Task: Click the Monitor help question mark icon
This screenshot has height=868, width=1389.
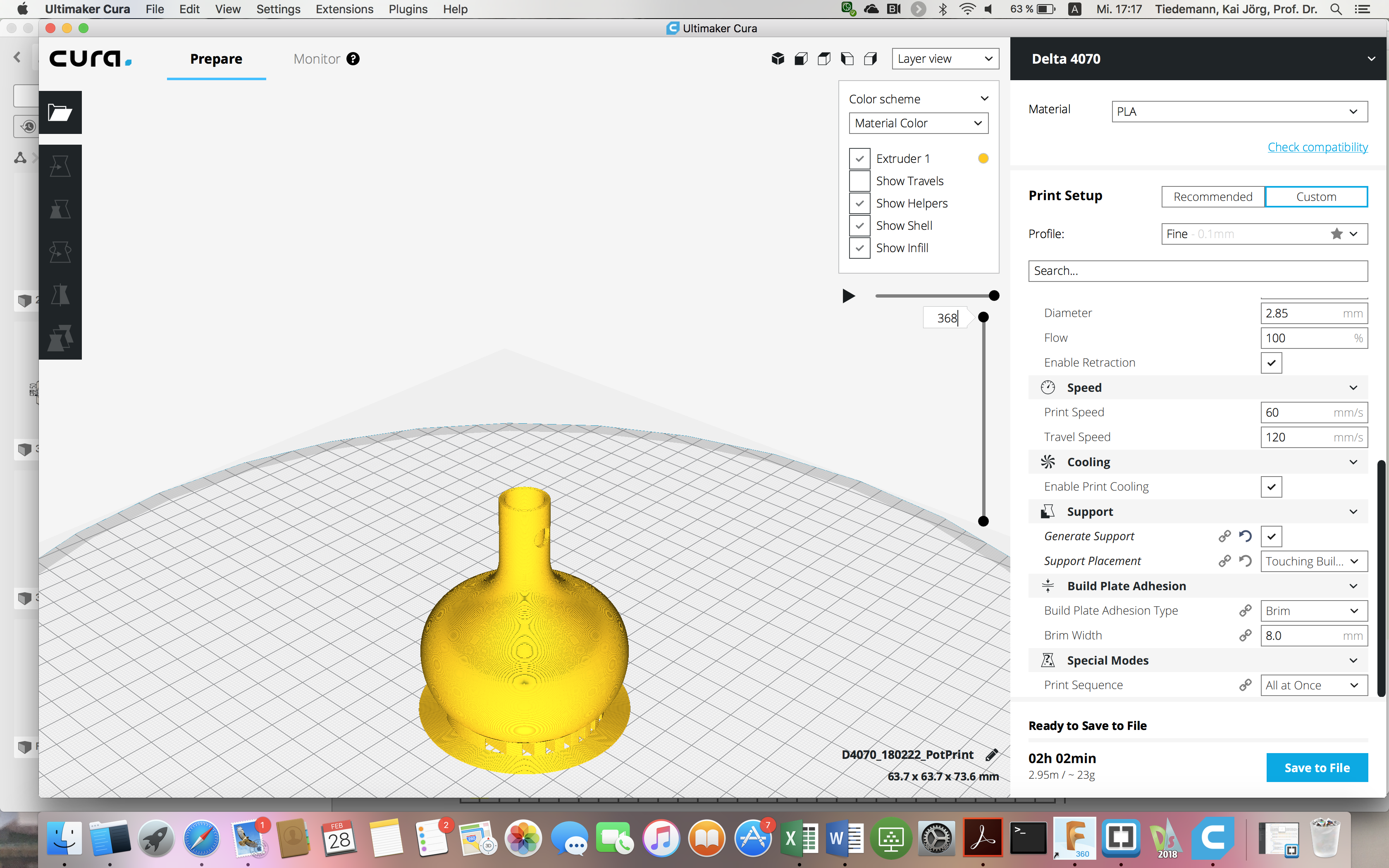Action: coord(353,59)
